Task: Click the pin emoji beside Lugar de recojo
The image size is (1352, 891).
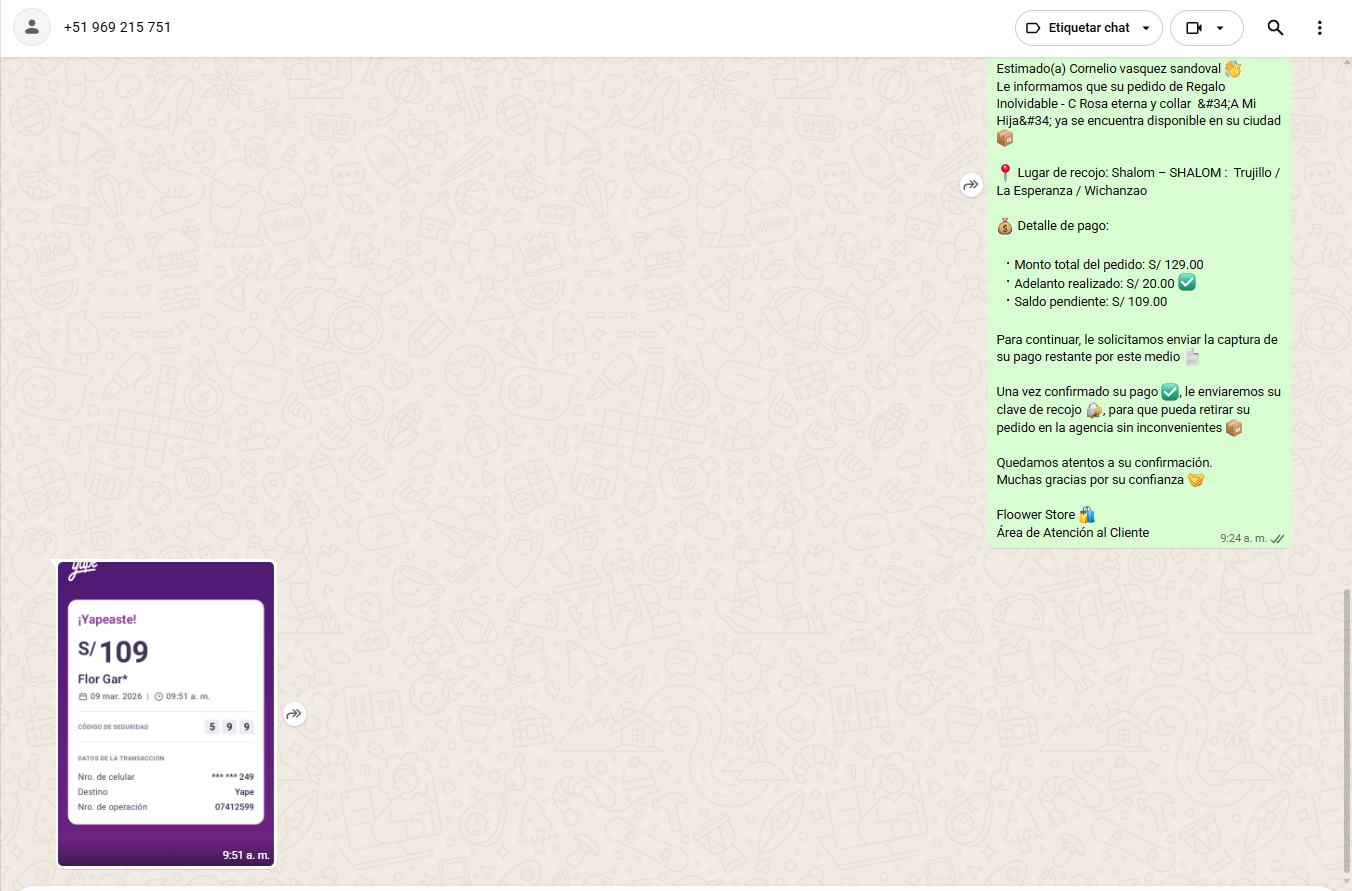Action: click(x=1005, y=173)
